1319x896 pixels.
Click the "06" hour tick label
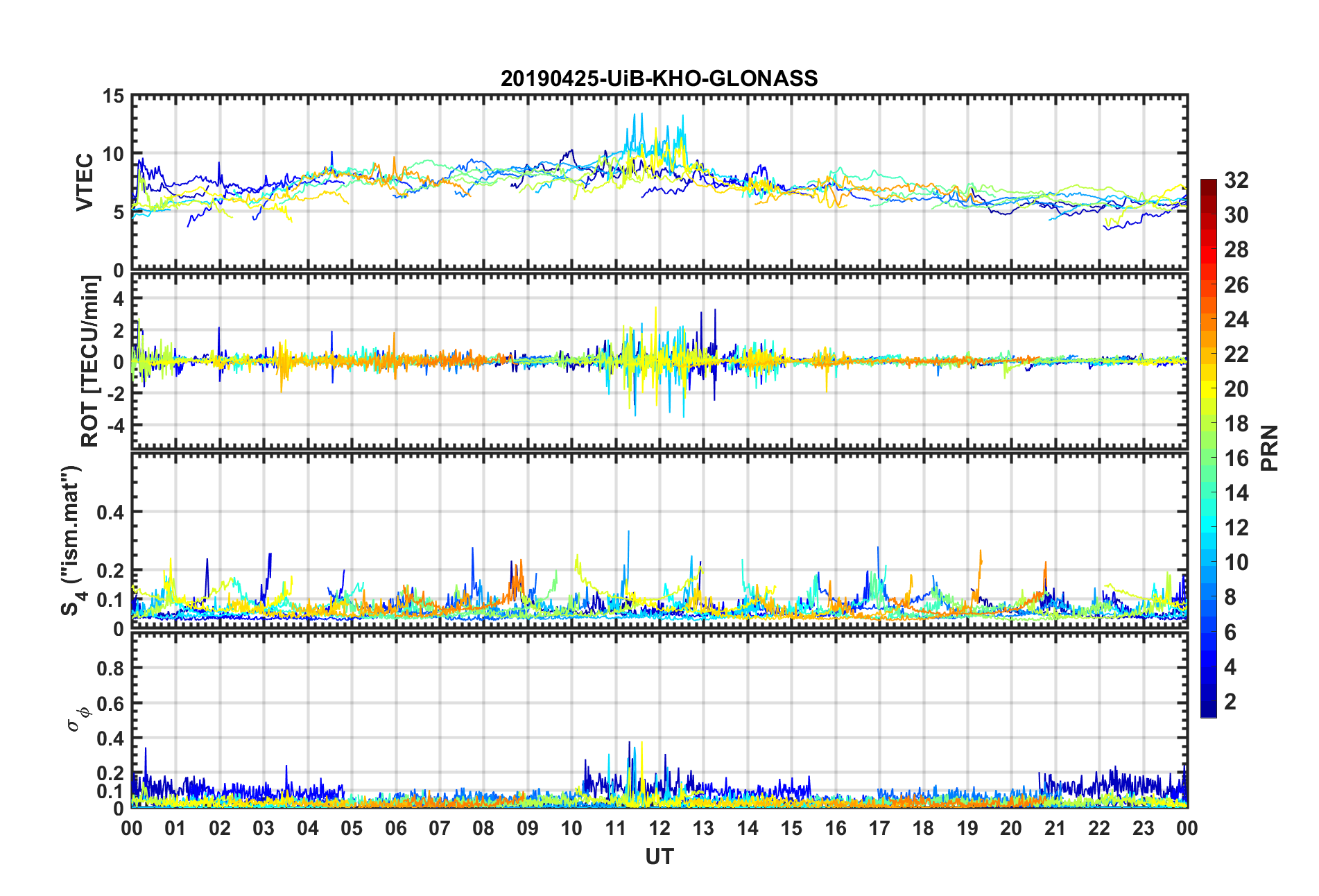click(396, 828)
